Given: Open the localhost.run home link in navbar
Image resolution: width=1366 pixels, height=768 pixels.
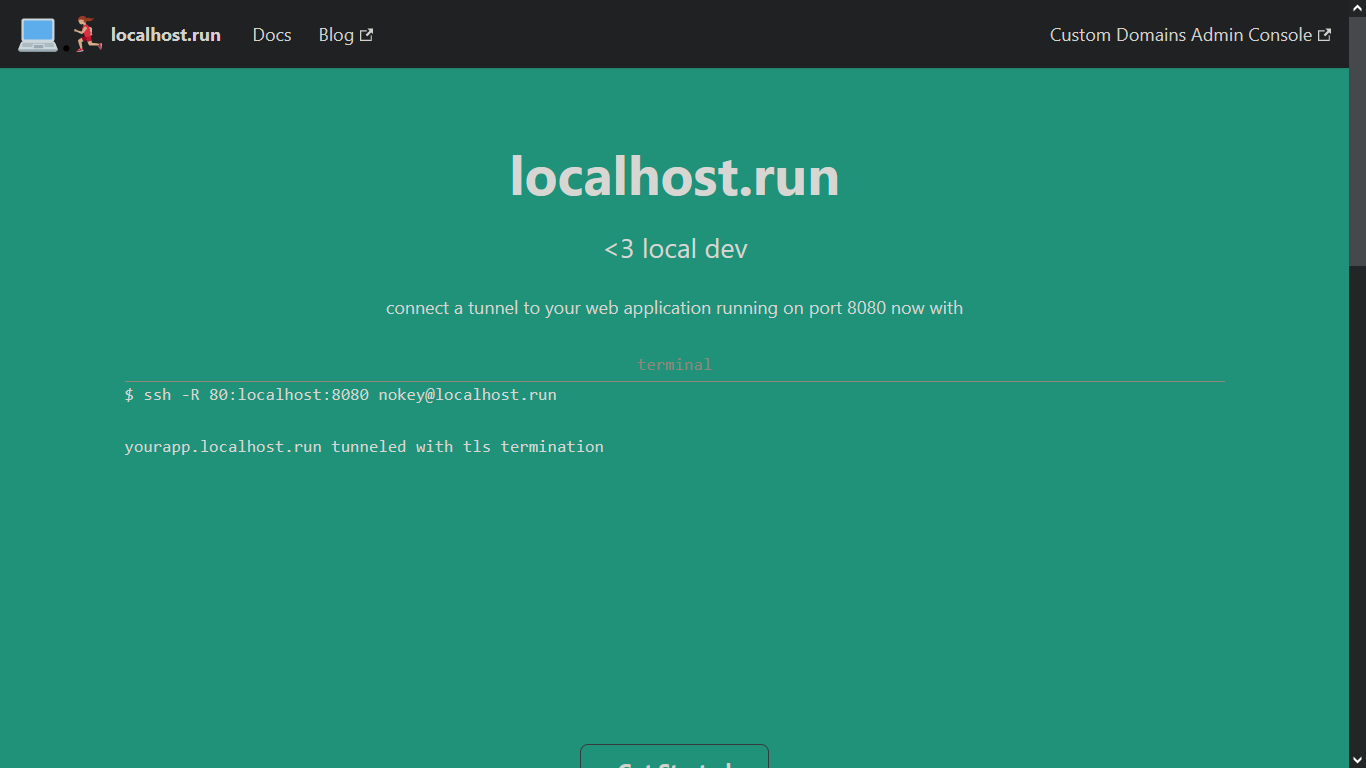Looking at the screenshot, I should pyautogui.click(x=166, y=35).
